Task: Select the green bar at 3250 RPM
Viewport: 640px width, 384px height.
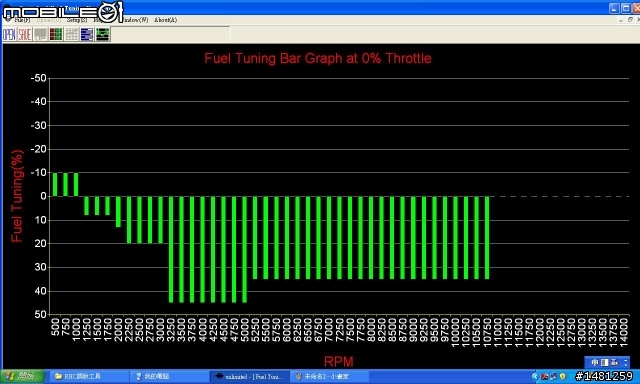Action: (171, 249)
